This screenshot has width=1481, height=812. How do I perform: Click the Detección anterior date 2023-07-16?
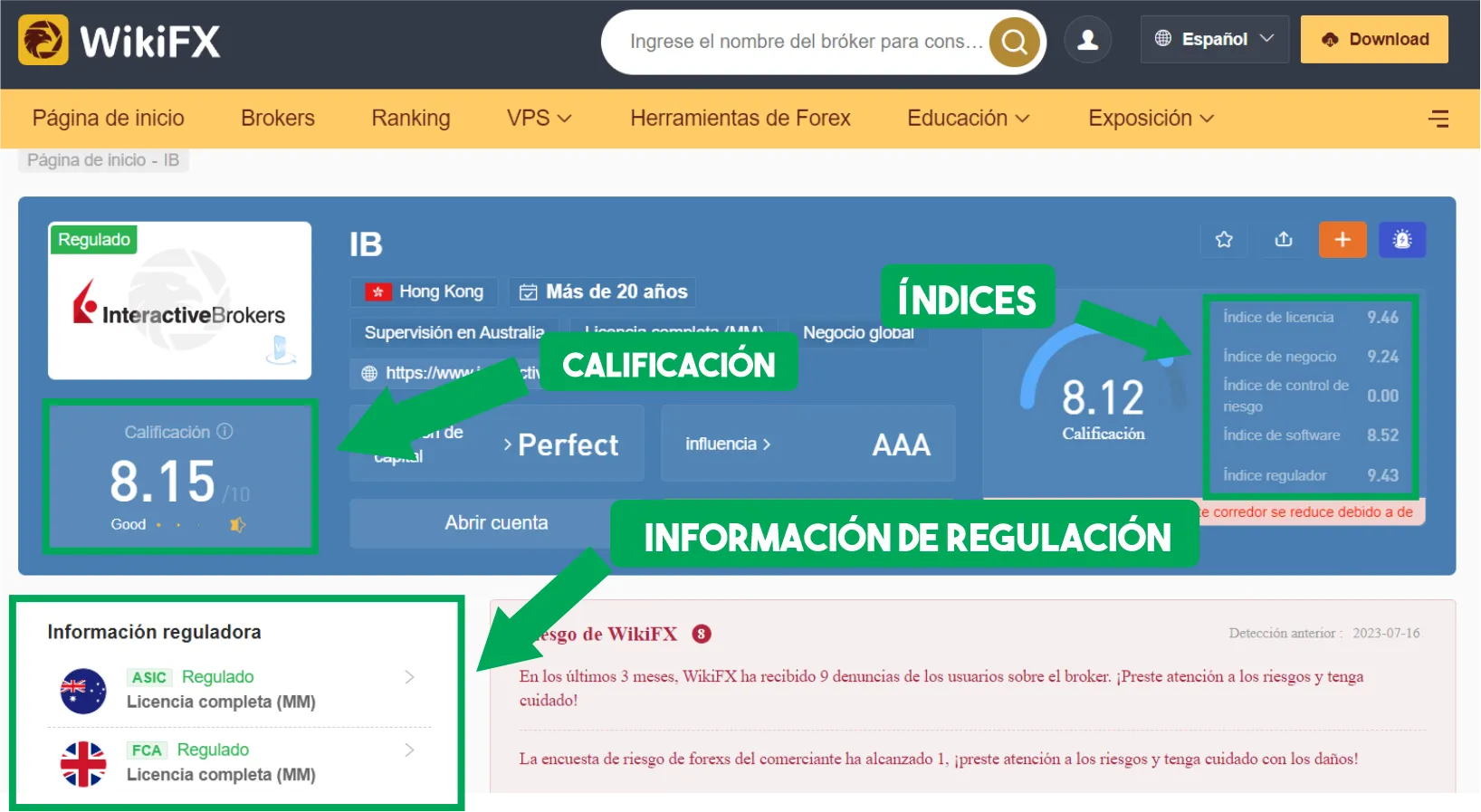[1386, 634]
